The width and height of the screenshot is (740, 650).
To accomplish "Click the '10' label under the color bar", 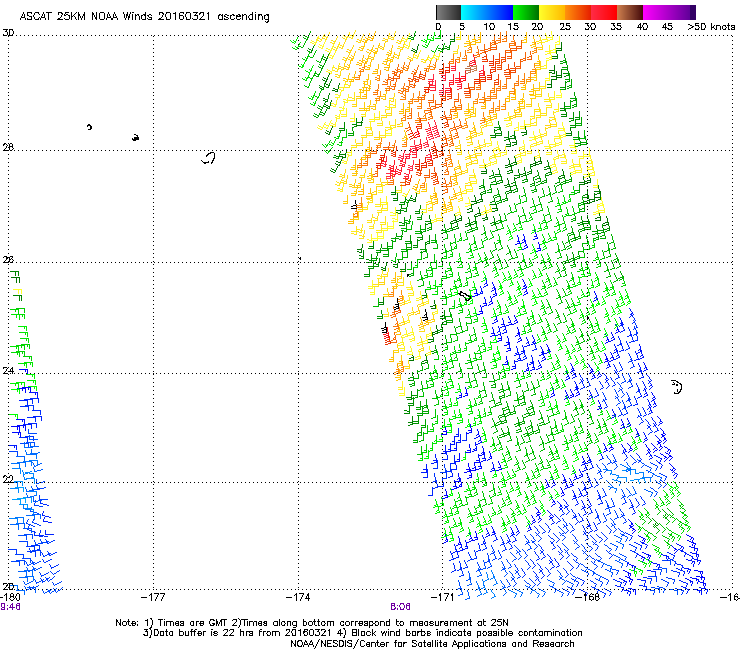I will click(x=489, y=27).
